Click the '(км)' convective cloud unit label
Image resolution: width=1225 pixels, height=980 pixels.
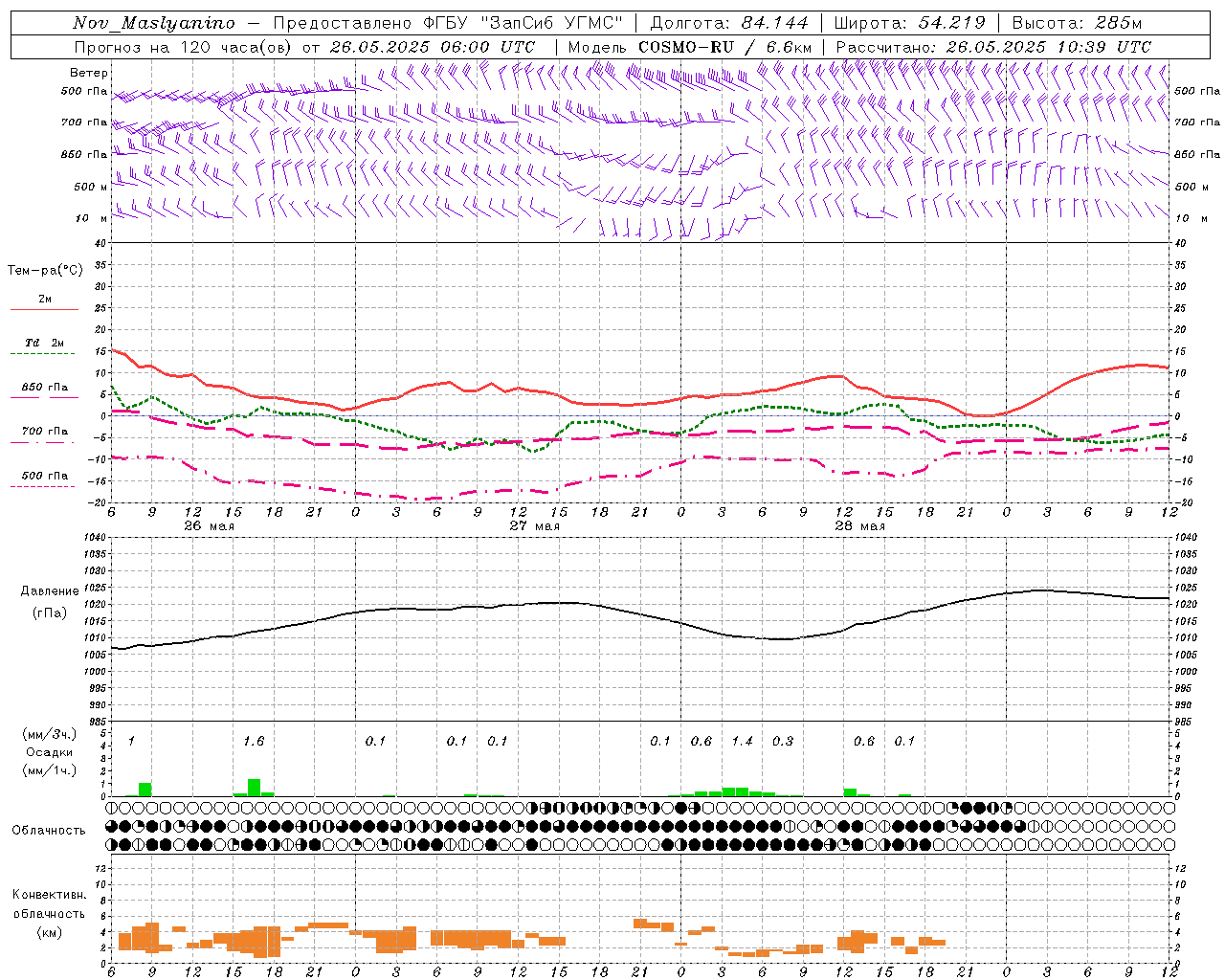click(x=49, y=932)
